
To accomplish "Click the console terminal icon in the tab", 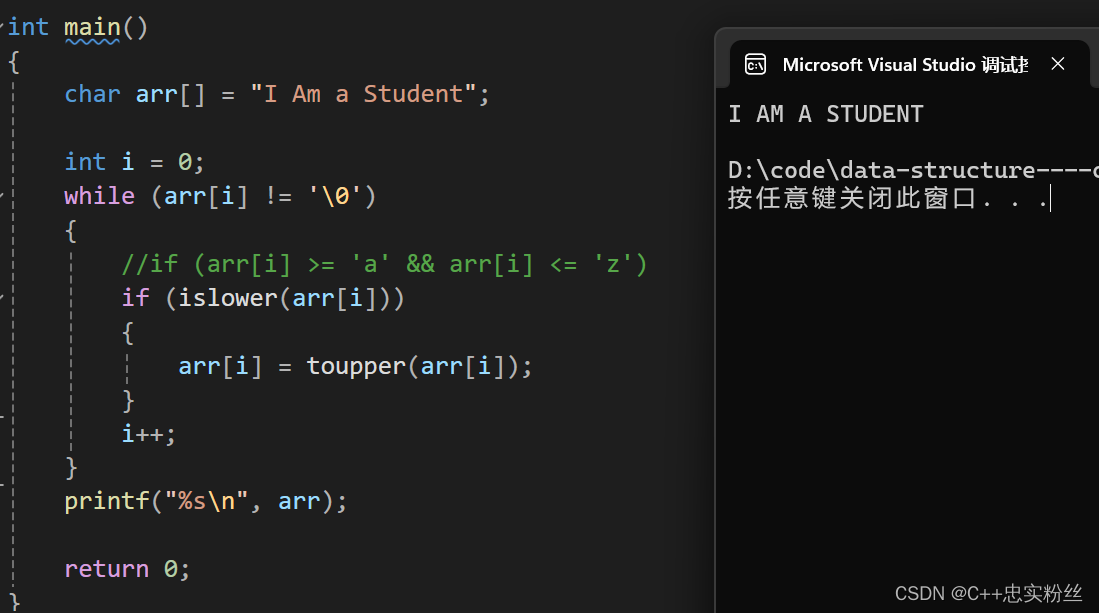I will pyautogui.click(x=755, y=64).
